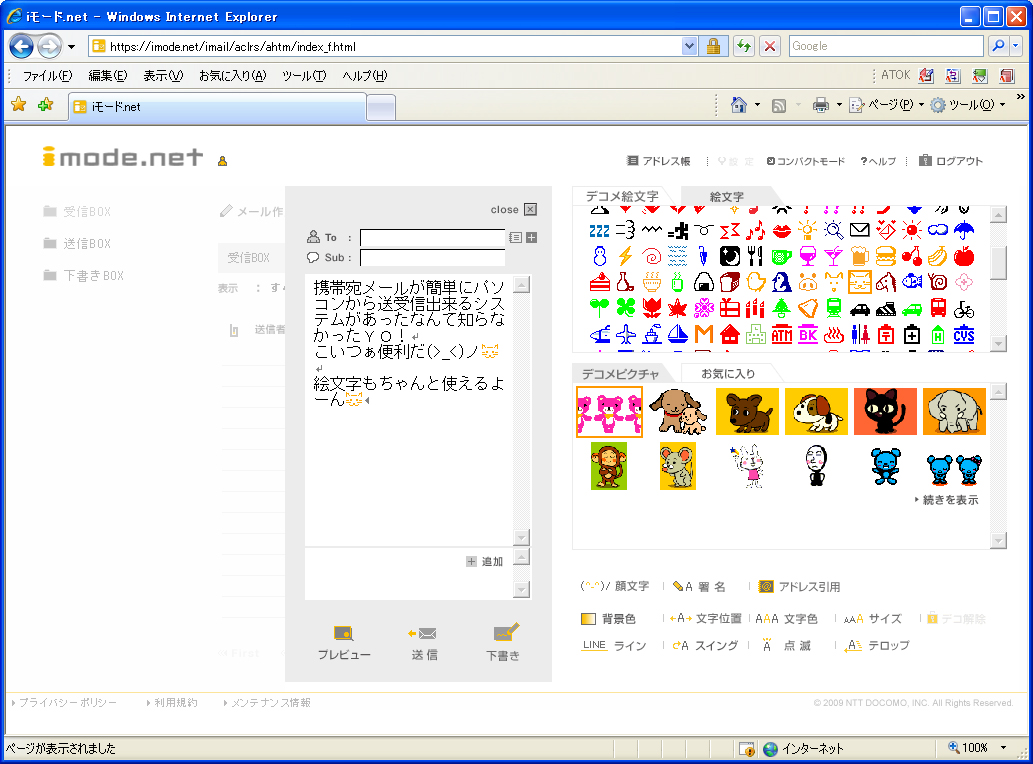The width and height of the screenshot is (1033, 764).
Task: Open the 背景色 background color picker
Action: click(608, 619)
